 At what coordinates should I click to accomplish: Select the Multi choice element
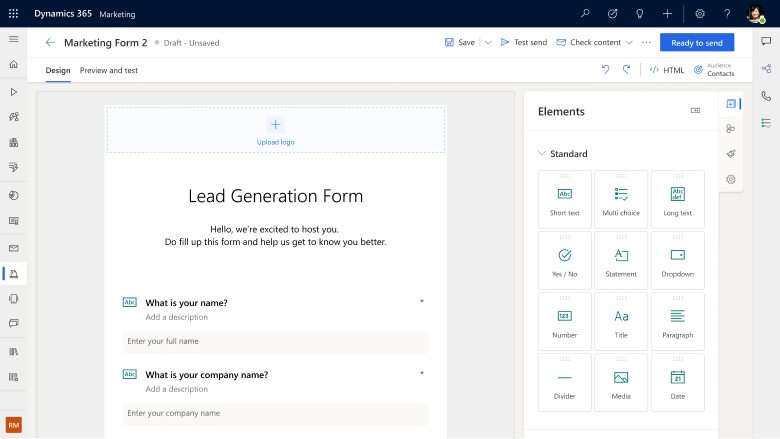[621, 199]
